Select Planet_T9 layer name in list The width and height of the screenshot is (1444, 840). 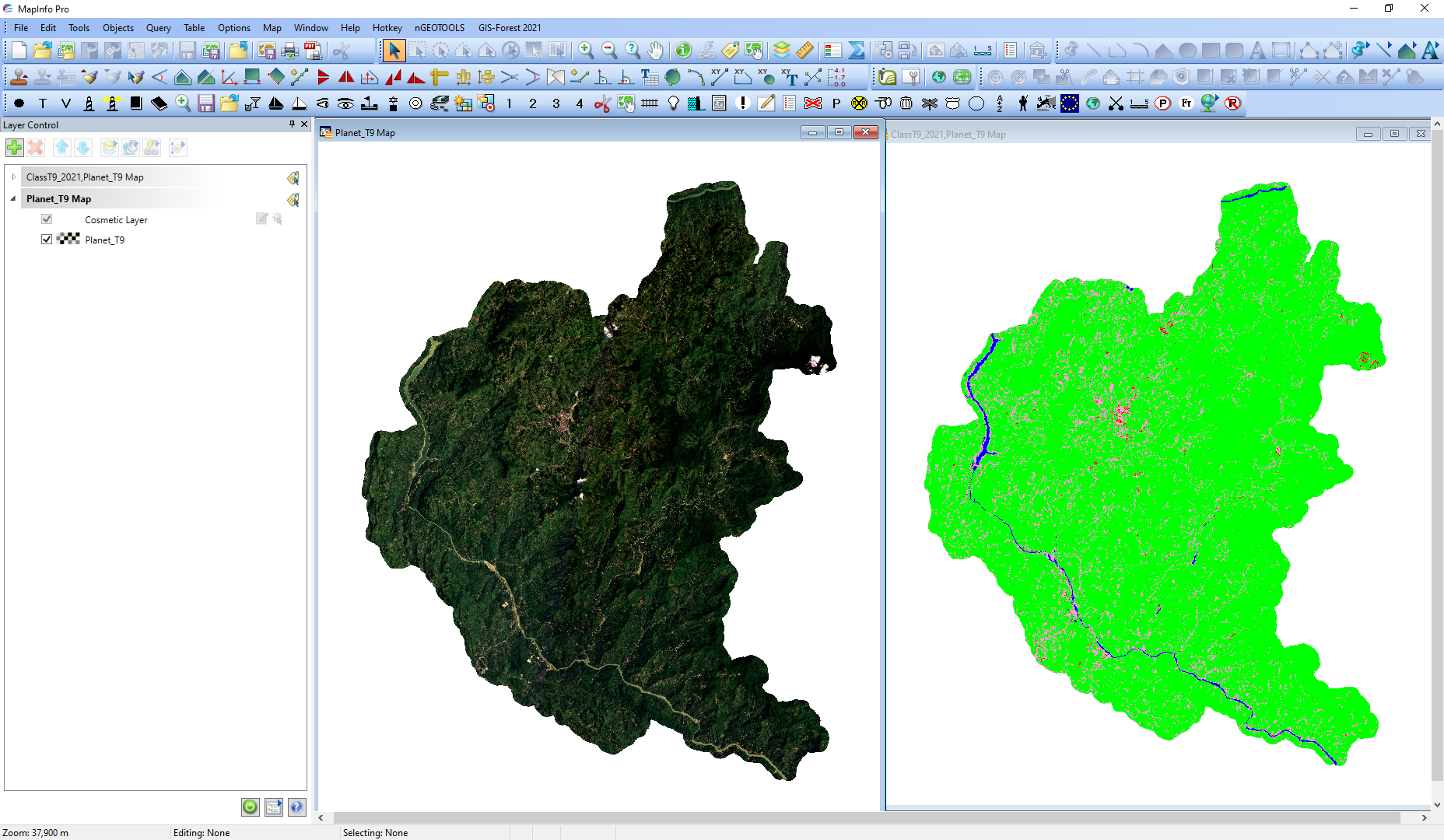point(105,240)
